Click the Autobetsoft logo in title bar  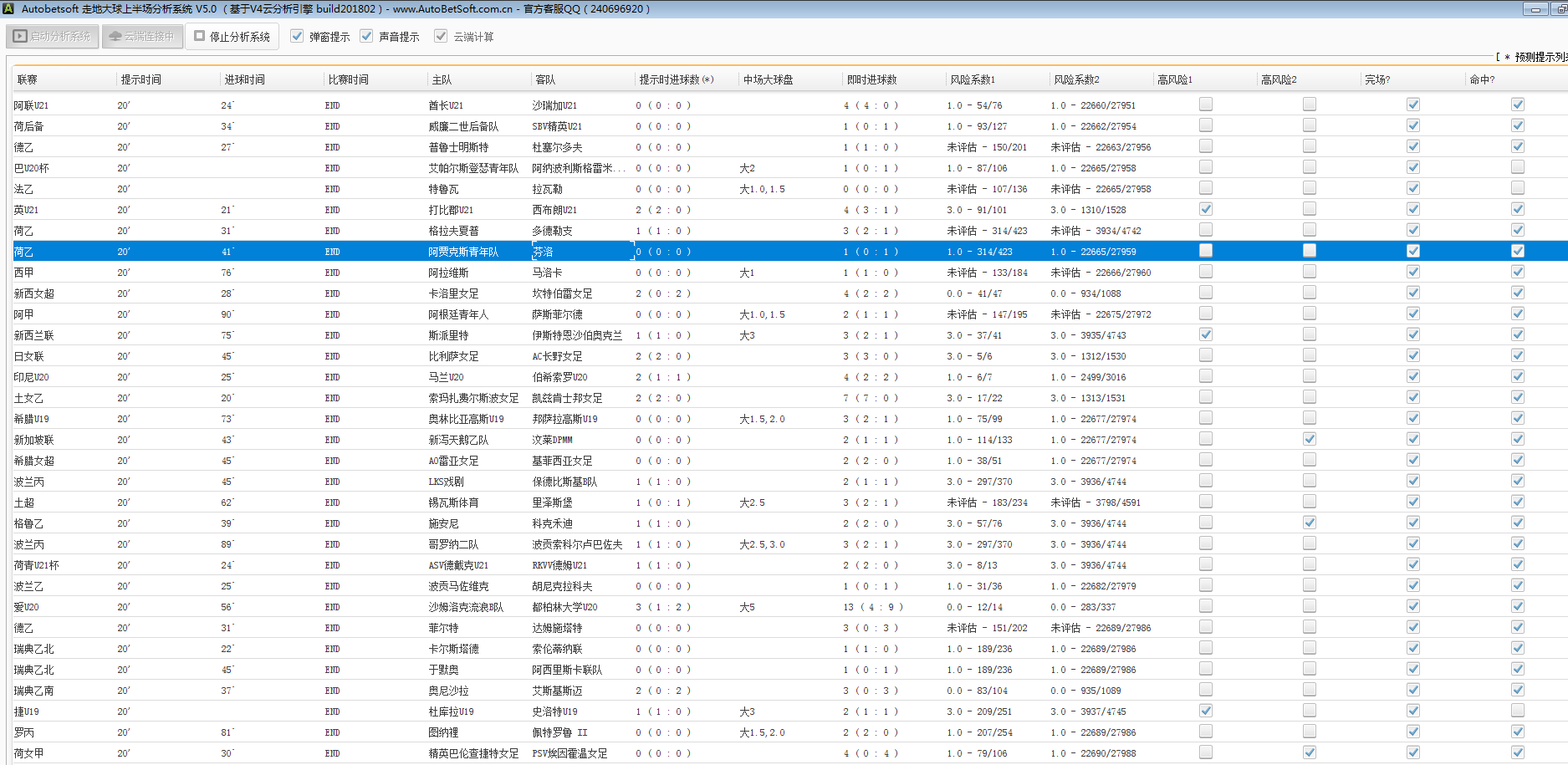(9, 9)
